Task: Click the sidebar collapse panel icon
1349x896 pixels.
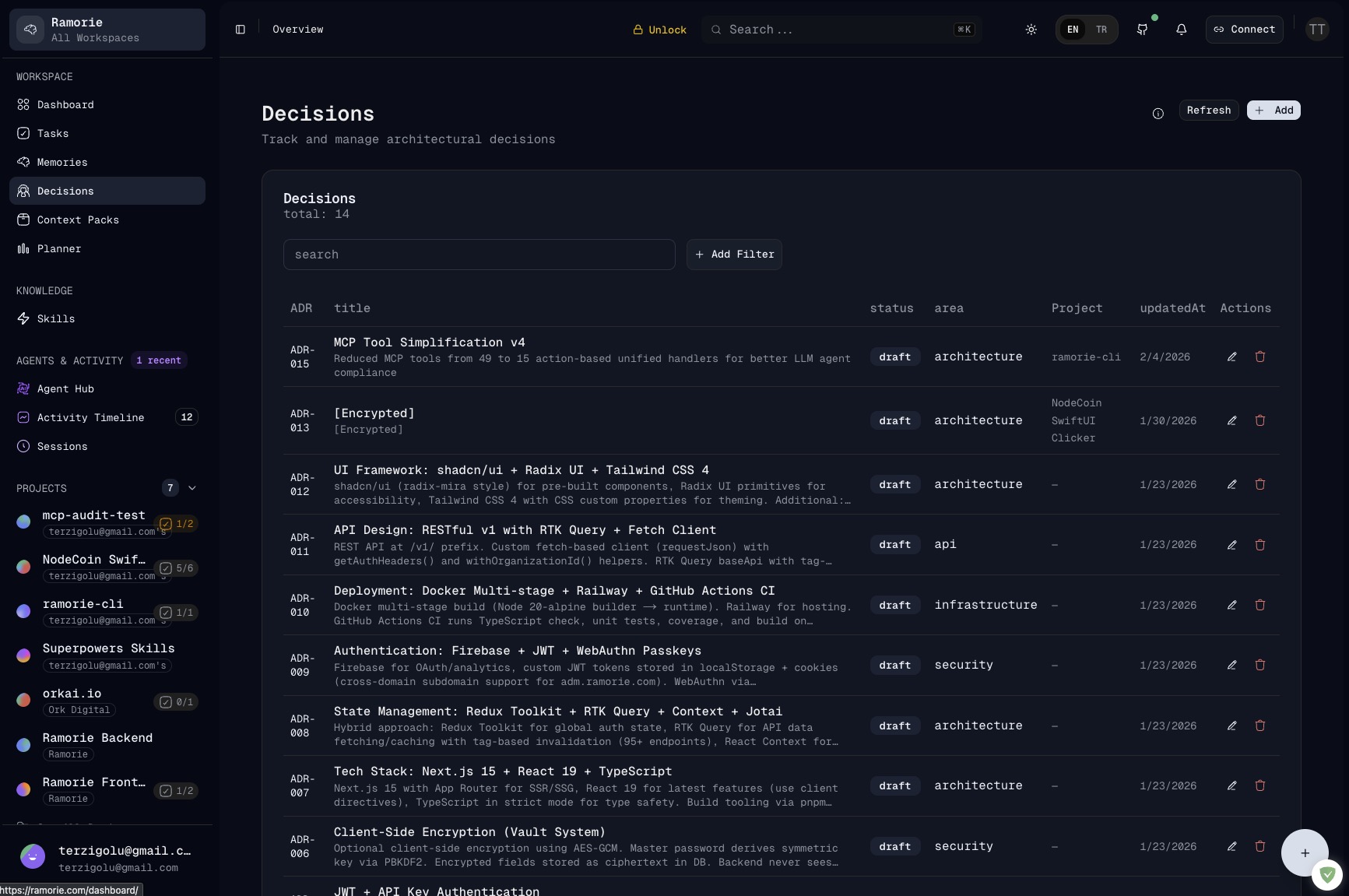Action: pyautogui.click(x=241, y=30)
